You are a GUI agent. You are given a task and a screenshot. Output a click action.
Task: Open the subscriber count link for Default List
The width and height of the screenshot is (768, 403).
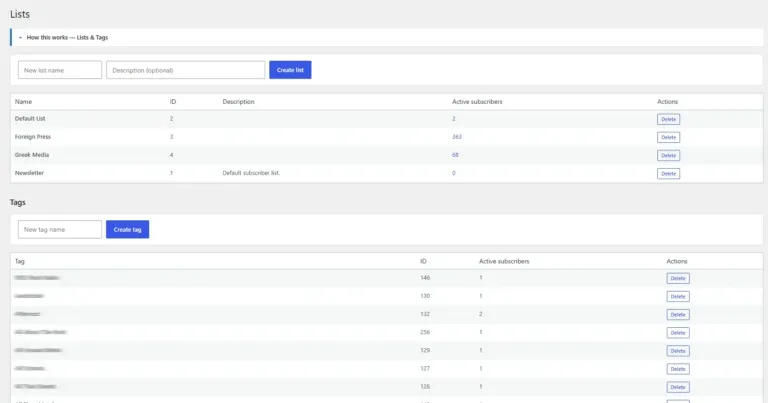tap(454, 119)
